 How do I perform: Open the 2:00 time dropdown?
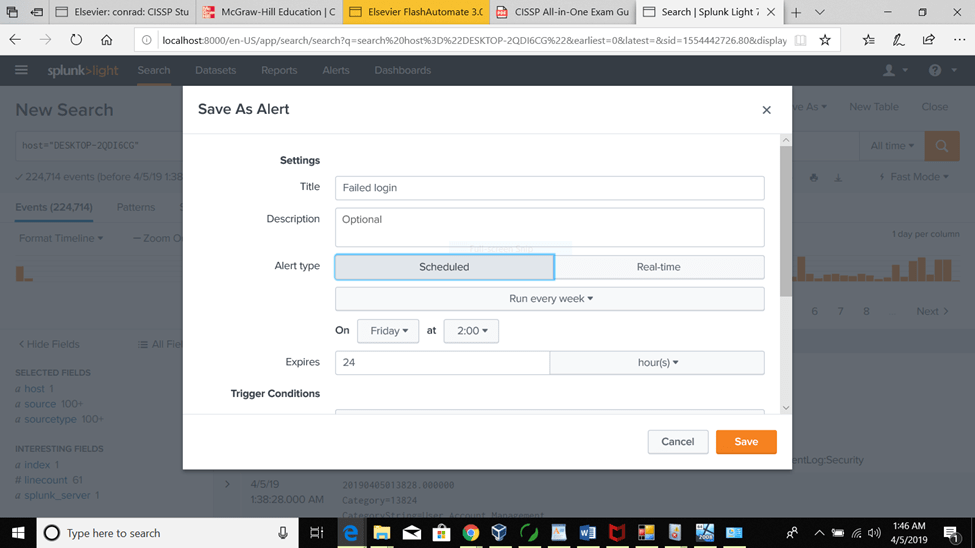(471, 331)
